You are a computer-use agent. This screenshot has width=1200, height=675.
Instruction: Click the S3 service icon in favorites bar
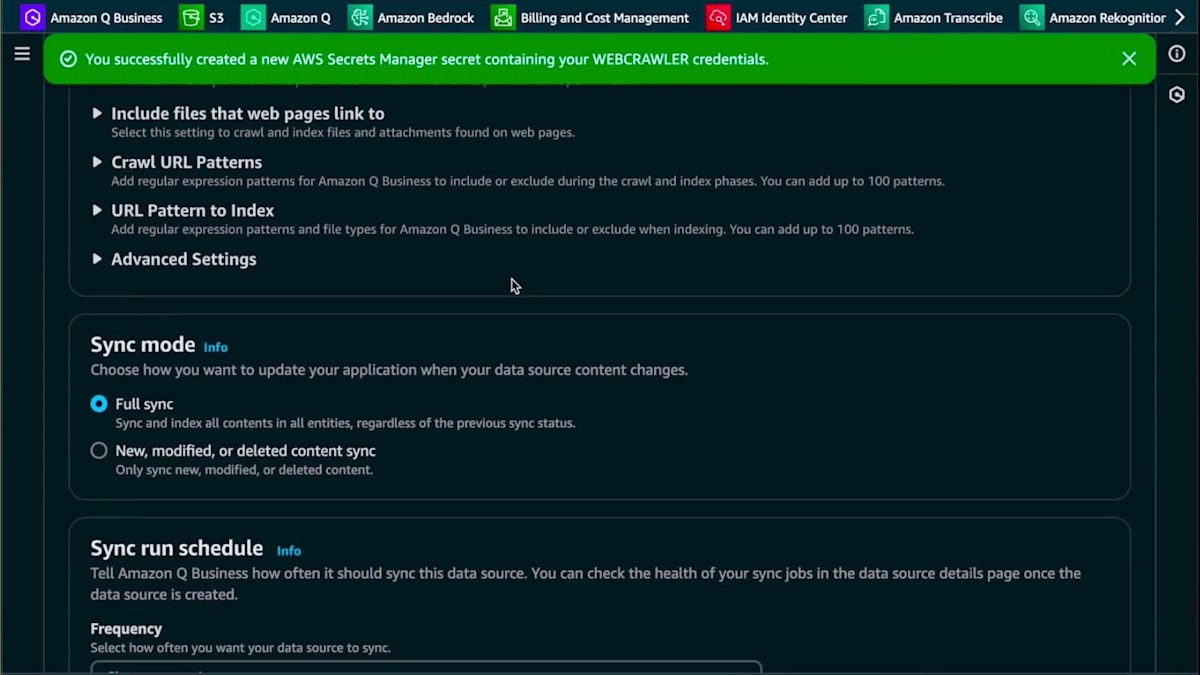(191, 17)
